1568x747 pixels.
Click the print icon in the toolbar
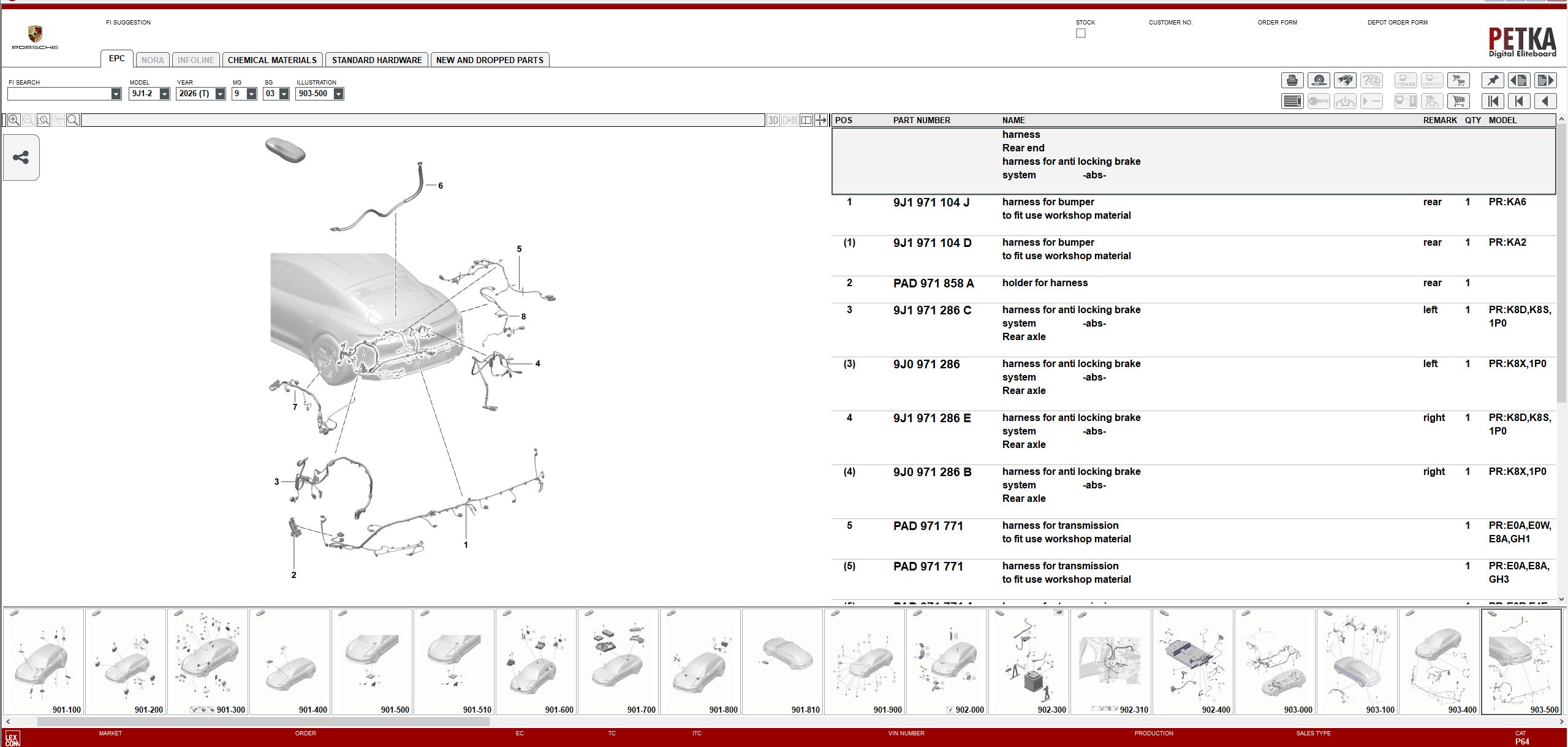click(x=1292, y=80)
